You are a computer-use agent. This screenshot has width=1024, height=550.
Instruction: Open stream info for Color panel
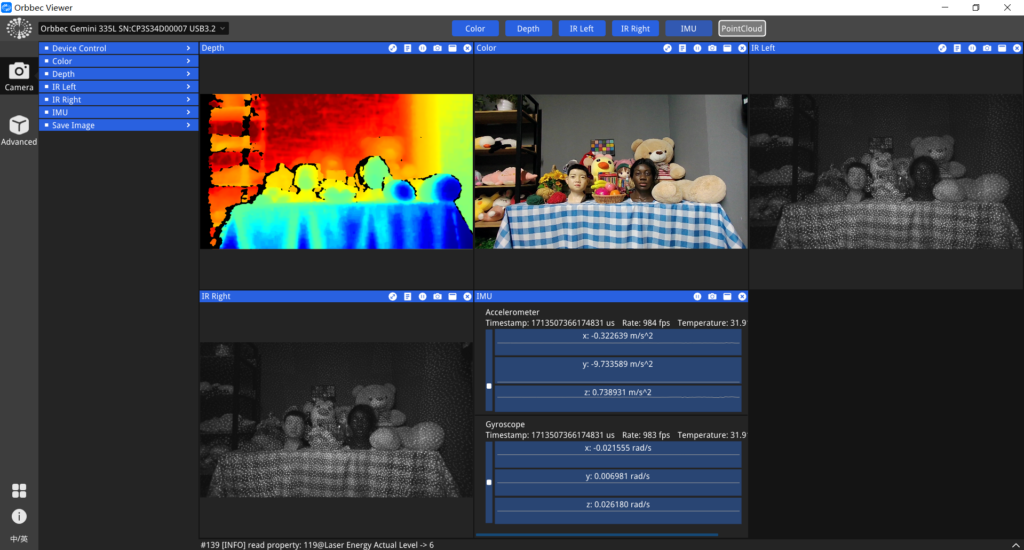682,48
